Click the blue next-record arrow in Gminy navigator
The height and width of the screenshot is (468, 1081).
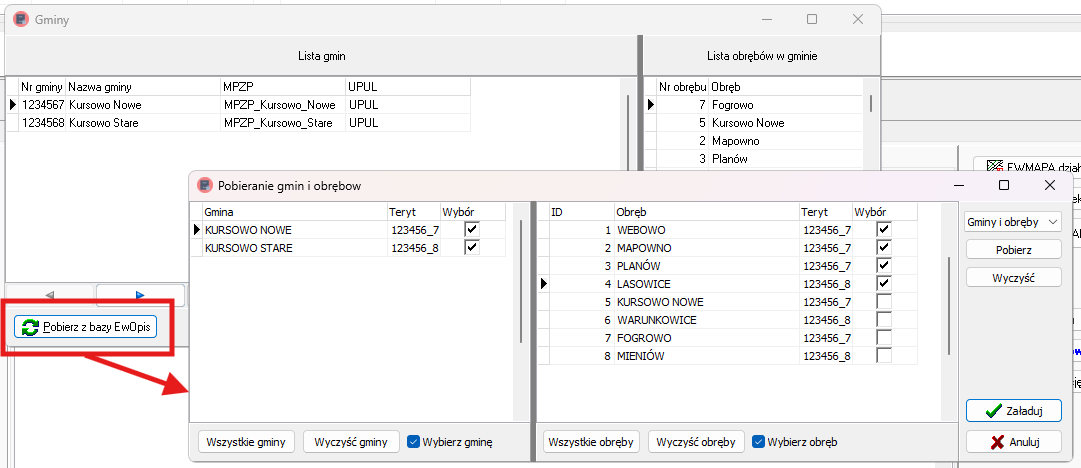141,295
